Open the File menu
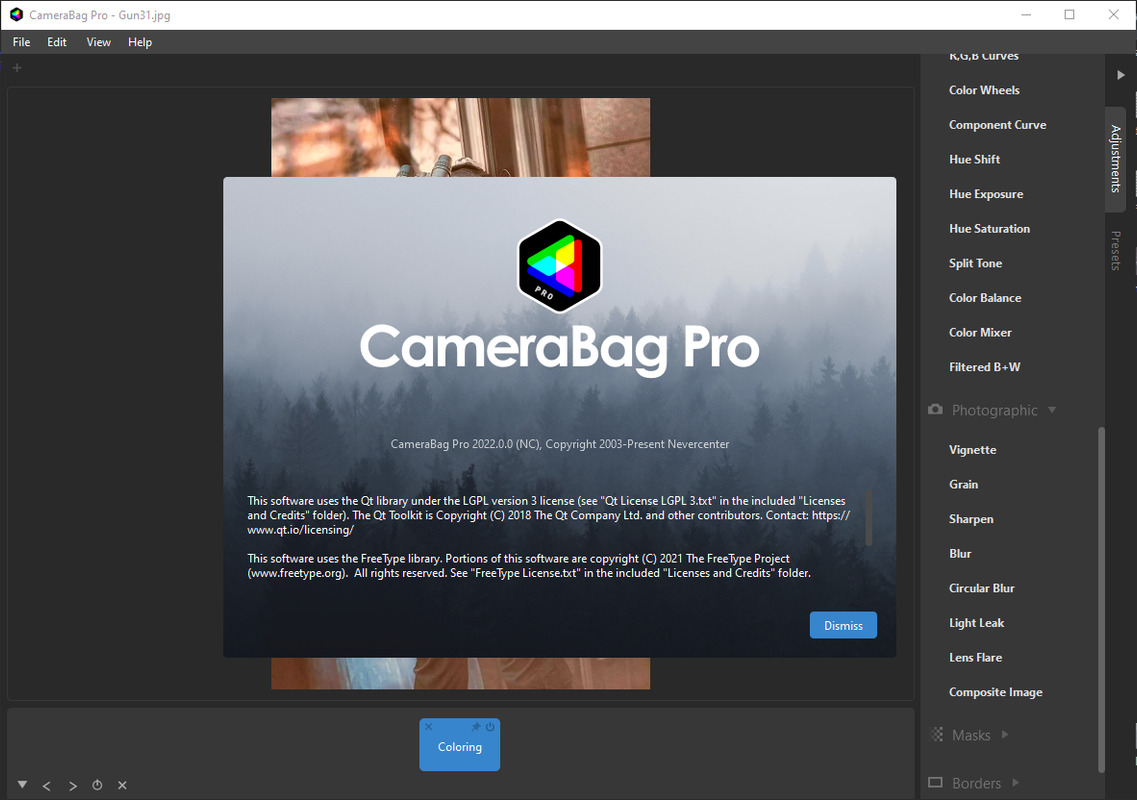1137x800 pixels. 21,42
